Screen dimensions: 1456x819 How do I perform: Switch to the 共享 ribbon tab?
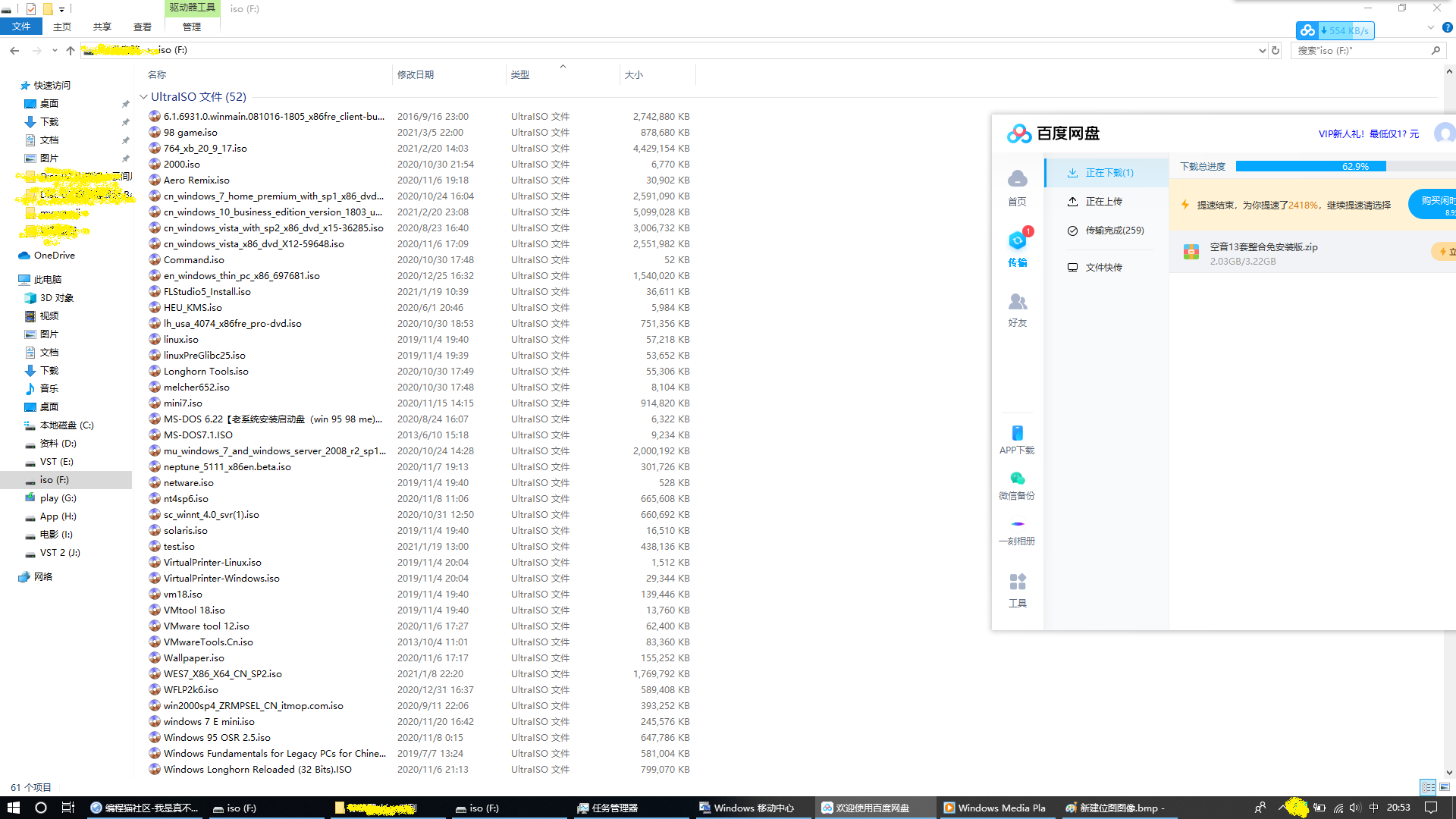coord(102,27)
